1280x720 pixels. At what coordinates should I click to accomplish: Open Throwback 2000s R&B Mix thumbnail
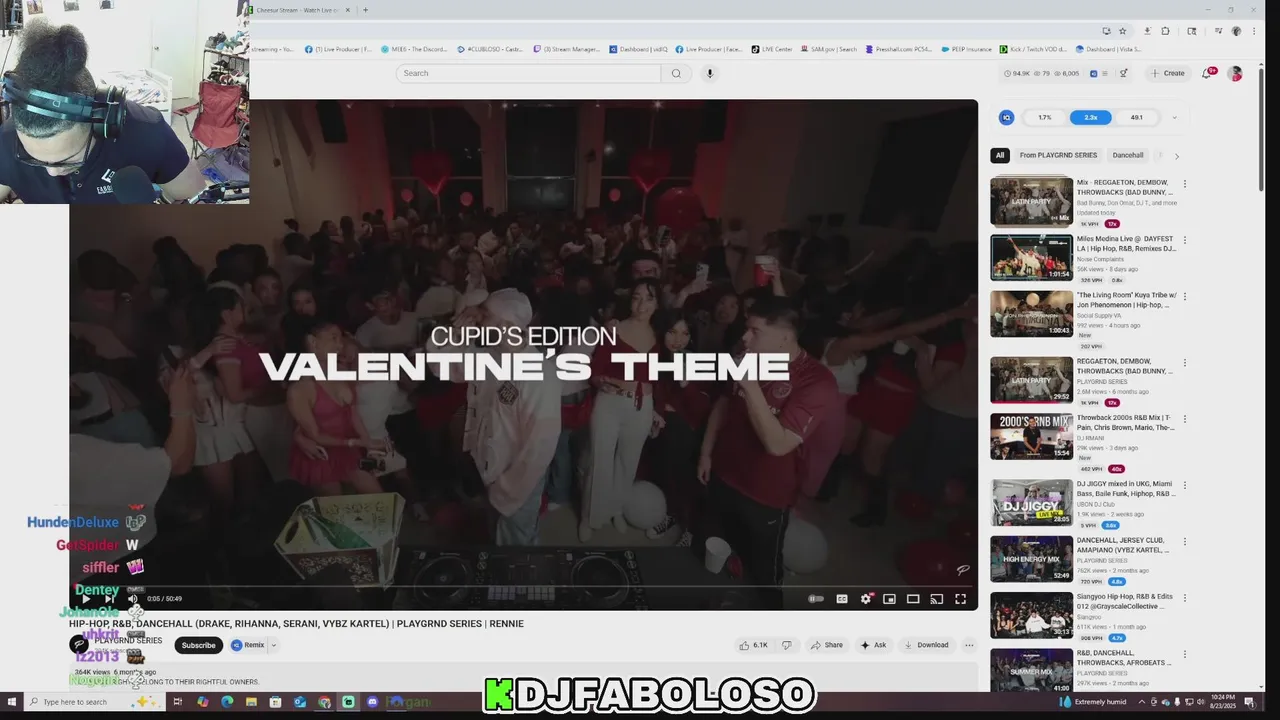tap(1031, 437)
